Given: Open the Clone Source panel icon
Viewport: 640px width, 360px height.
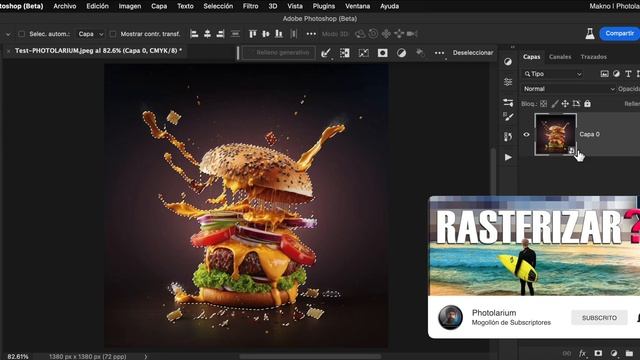Looking at the screenshot, I should coord(508,137).
